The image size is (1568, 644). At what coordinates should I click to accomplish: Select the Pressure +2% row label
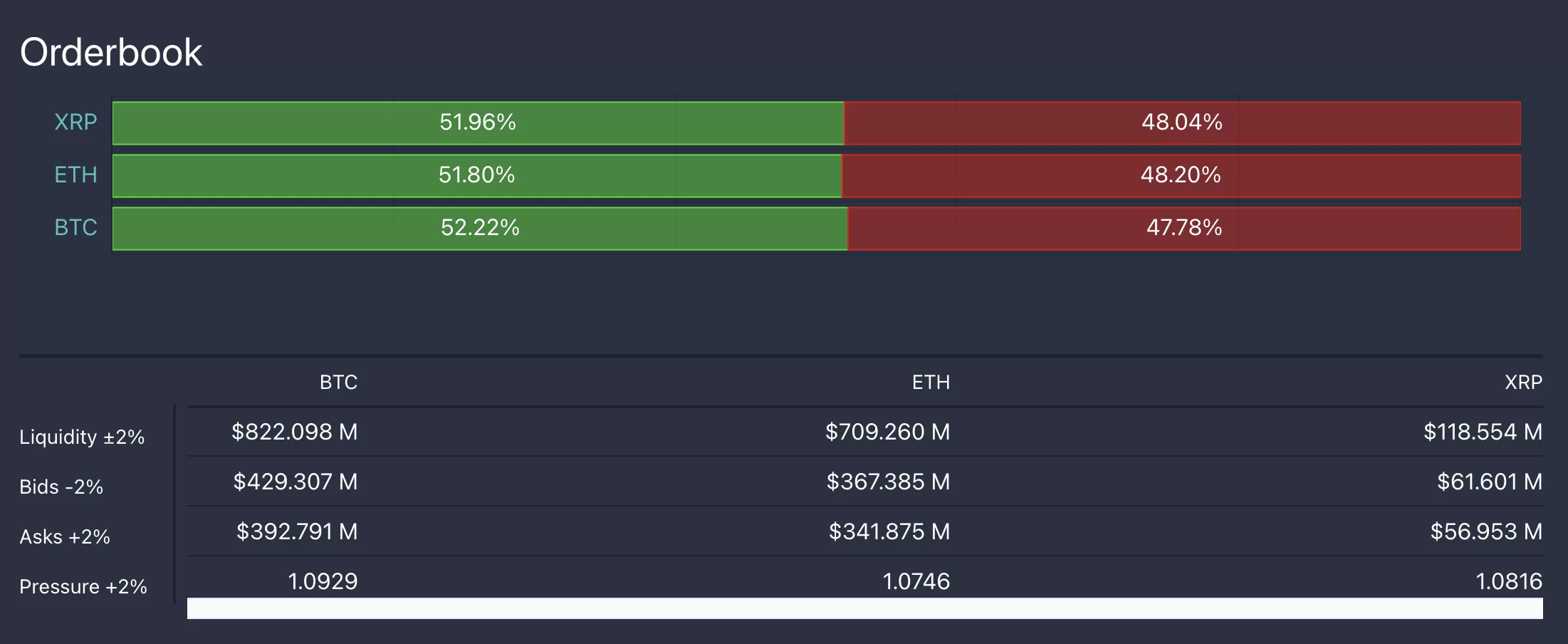(x=83, y=587)
